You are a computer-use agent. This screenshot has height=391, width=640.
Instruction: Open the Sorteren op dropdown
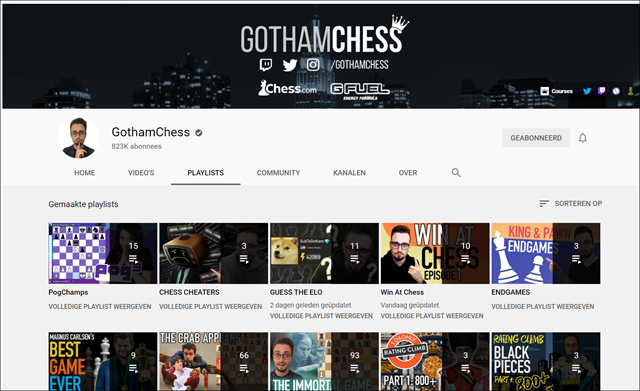point(571,203)
